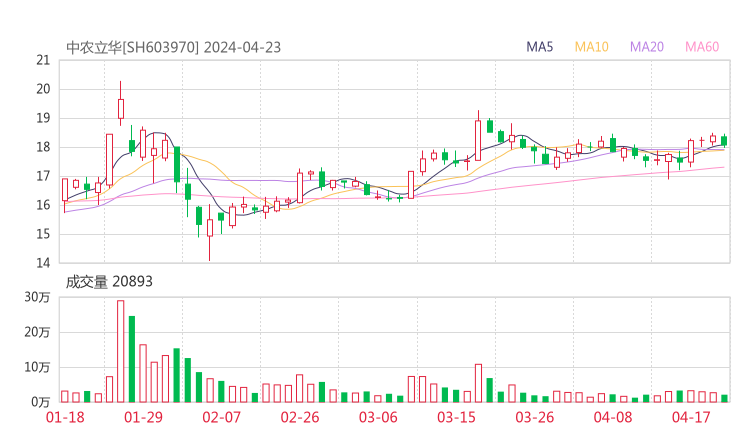Click the MA5 legend label
The width and height of the screenshot is (740, 440).
pyautogui.click(x=539, y=47)
